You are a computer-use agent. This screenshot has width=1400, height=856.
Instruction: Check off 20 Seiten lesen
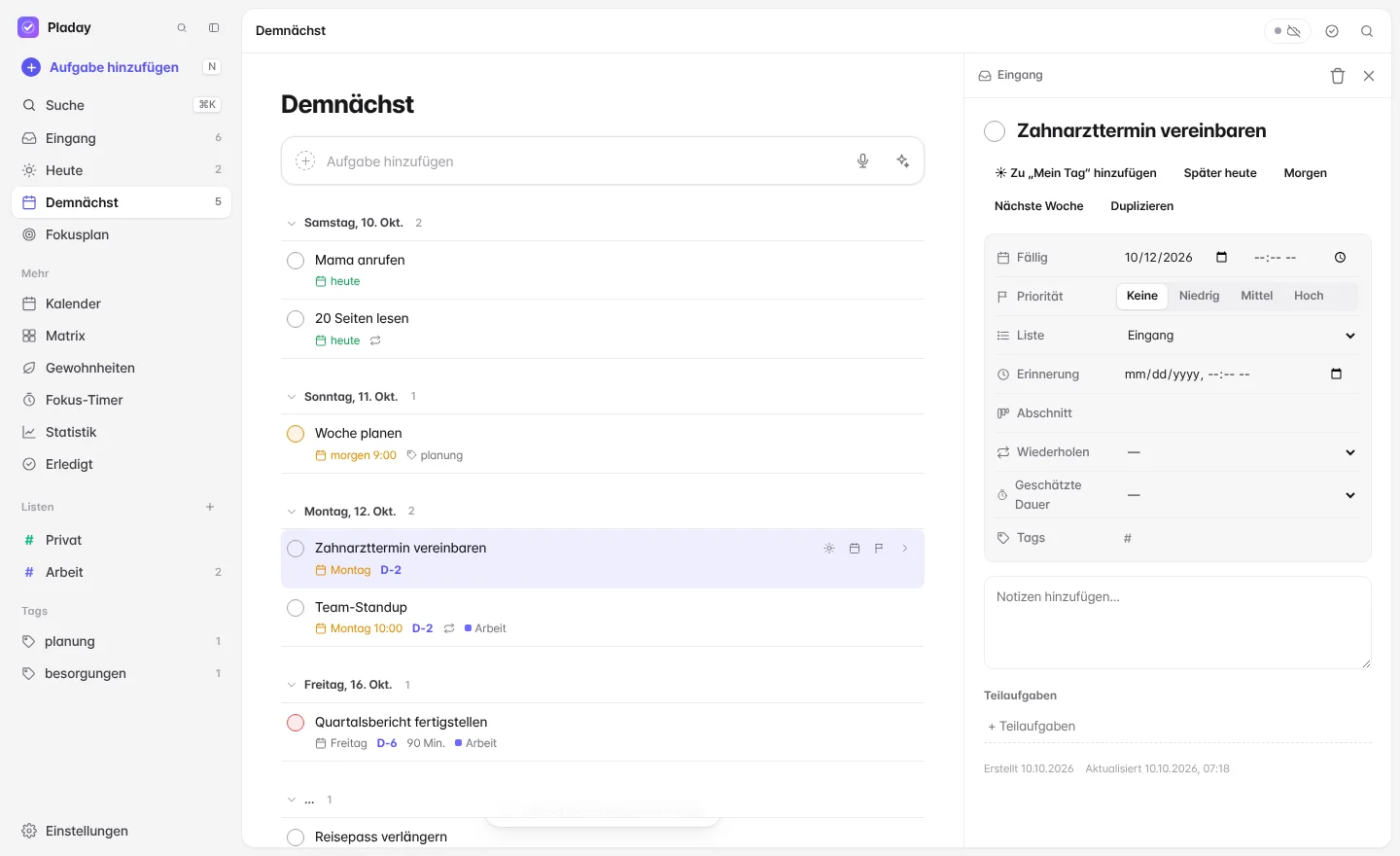click(296, 319)
